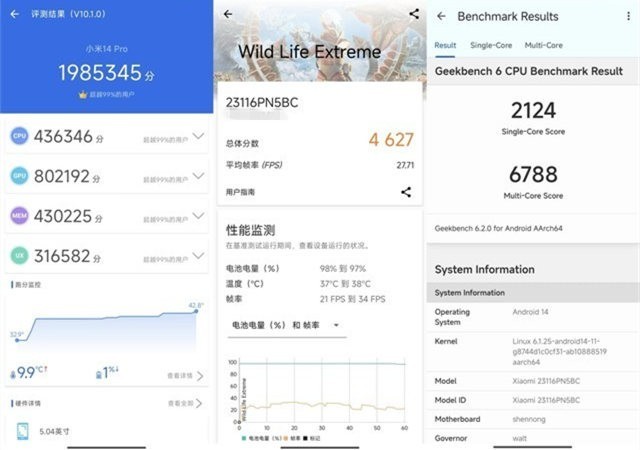The width and height of the screenshot is (640, 450).
Task: Tap the phone screen size icon
Action: [22, 432]
